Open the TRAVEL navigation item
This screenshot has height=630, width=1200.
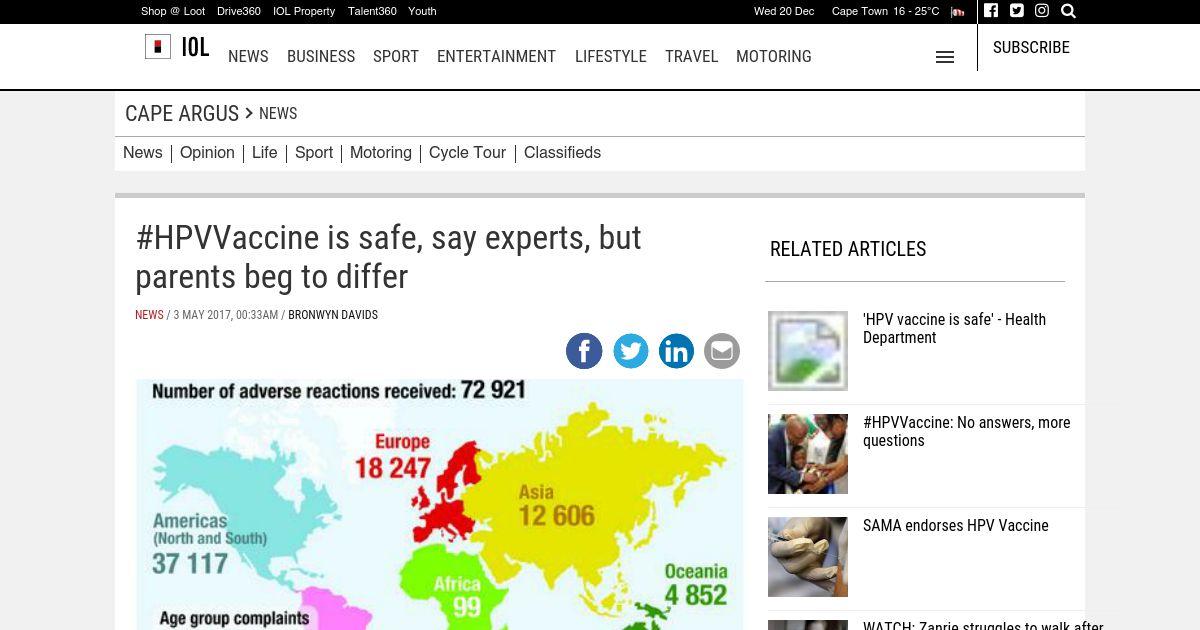click(692, 57)
